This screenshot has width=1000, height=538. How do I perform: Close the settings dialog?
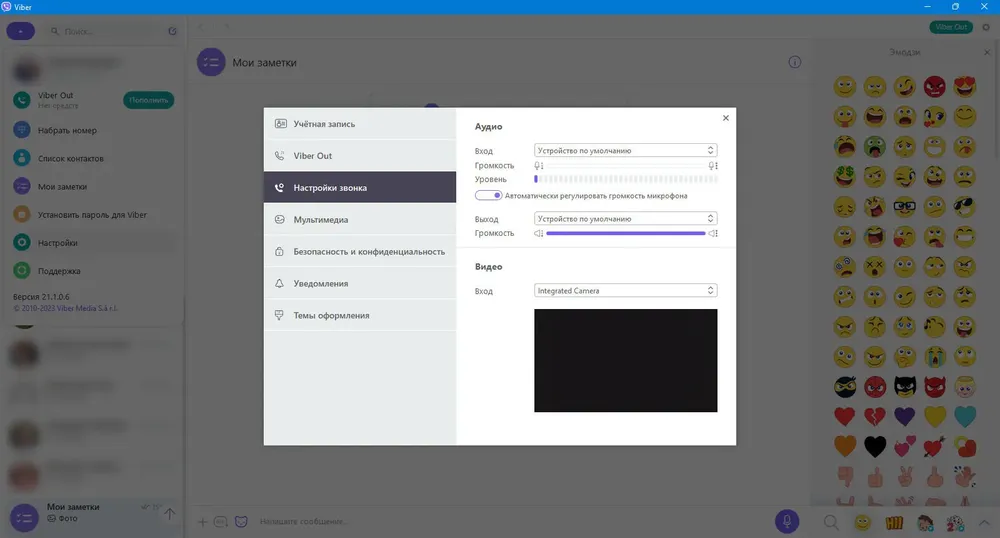coord(725,118)
